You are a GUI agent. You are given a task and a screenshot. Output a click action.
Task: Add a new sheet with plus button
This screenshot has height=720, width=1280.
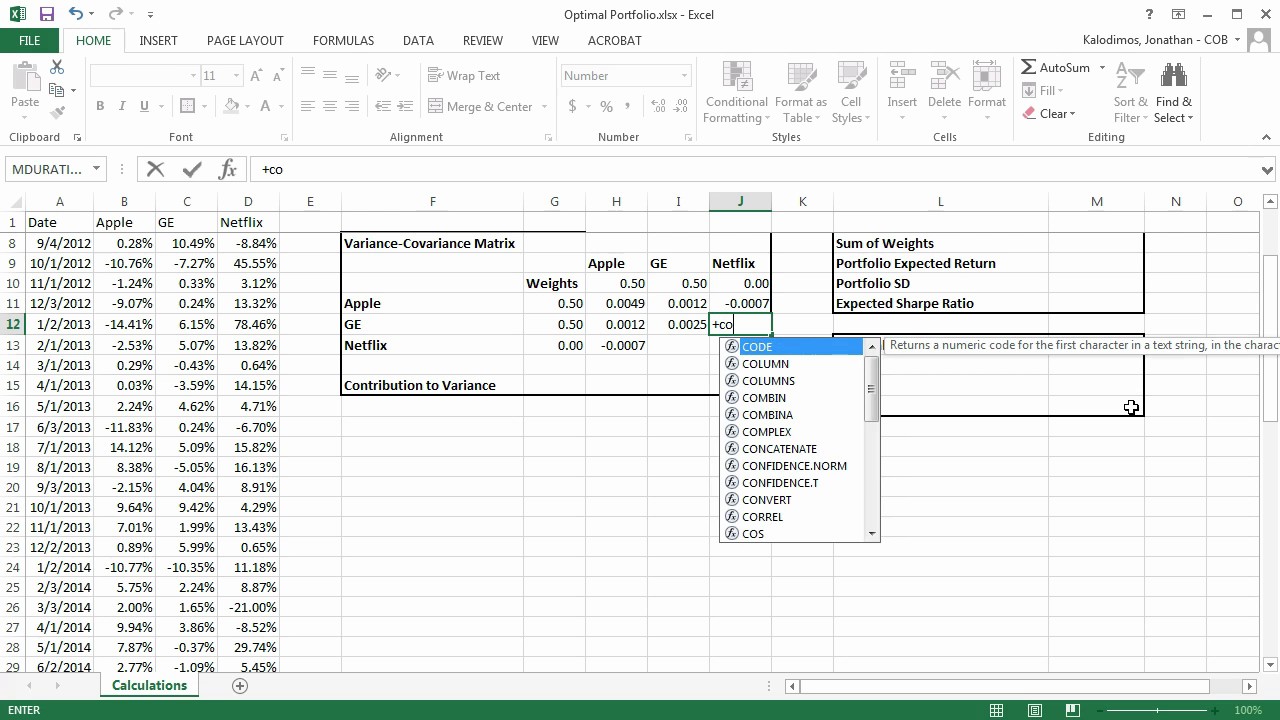239,685
